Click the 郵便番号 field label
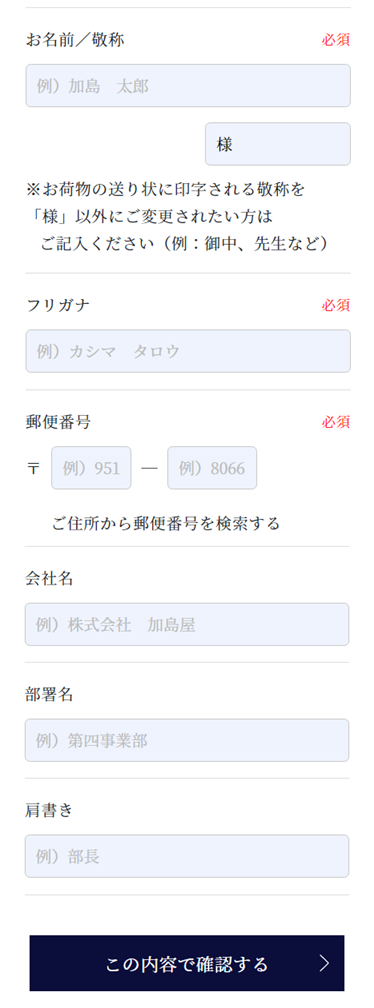This screenshot has height=1008, width=374. [x=58, y=422]
